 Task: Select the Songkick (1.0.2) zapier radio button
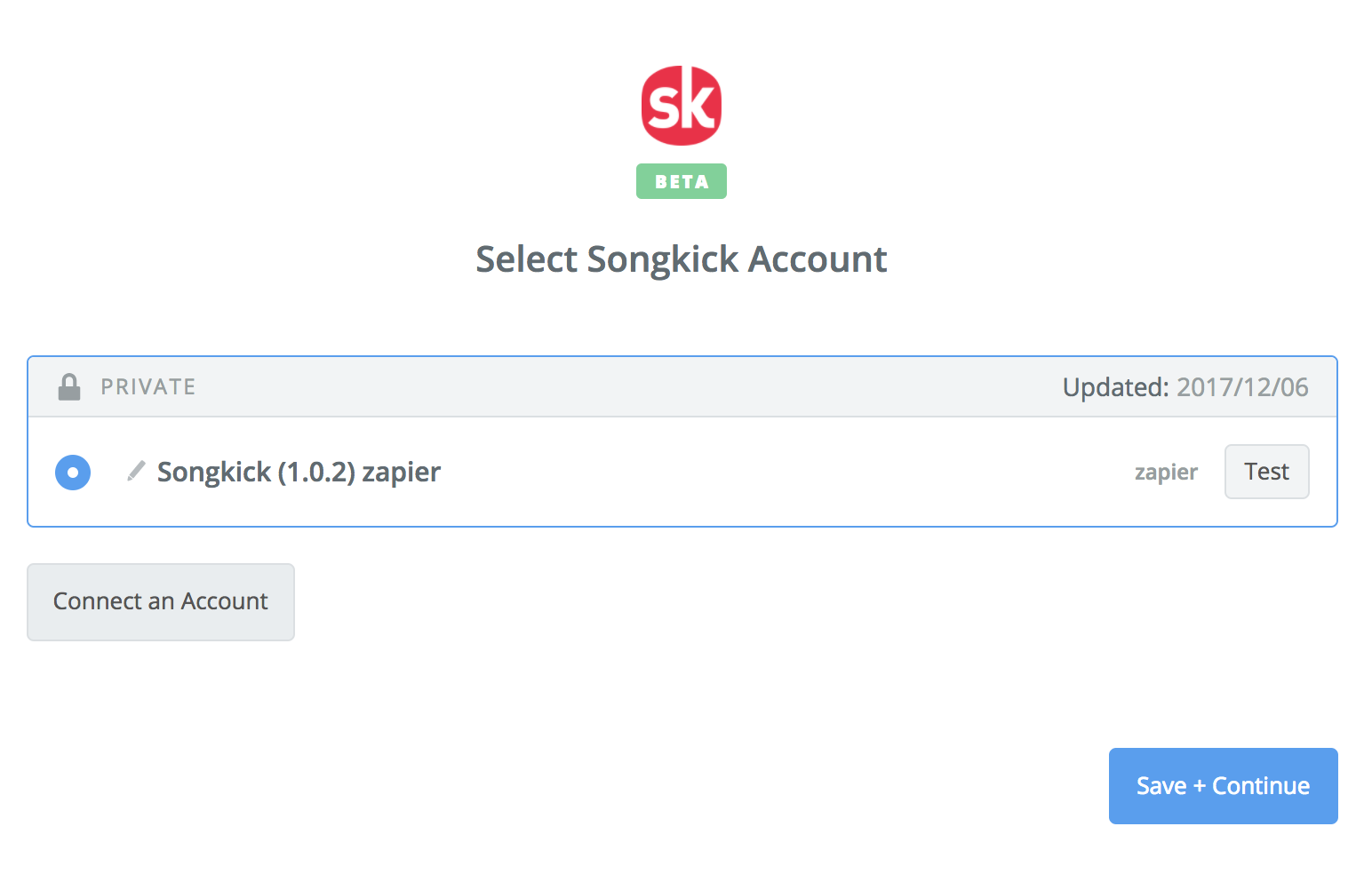click(x=73, y=473)
